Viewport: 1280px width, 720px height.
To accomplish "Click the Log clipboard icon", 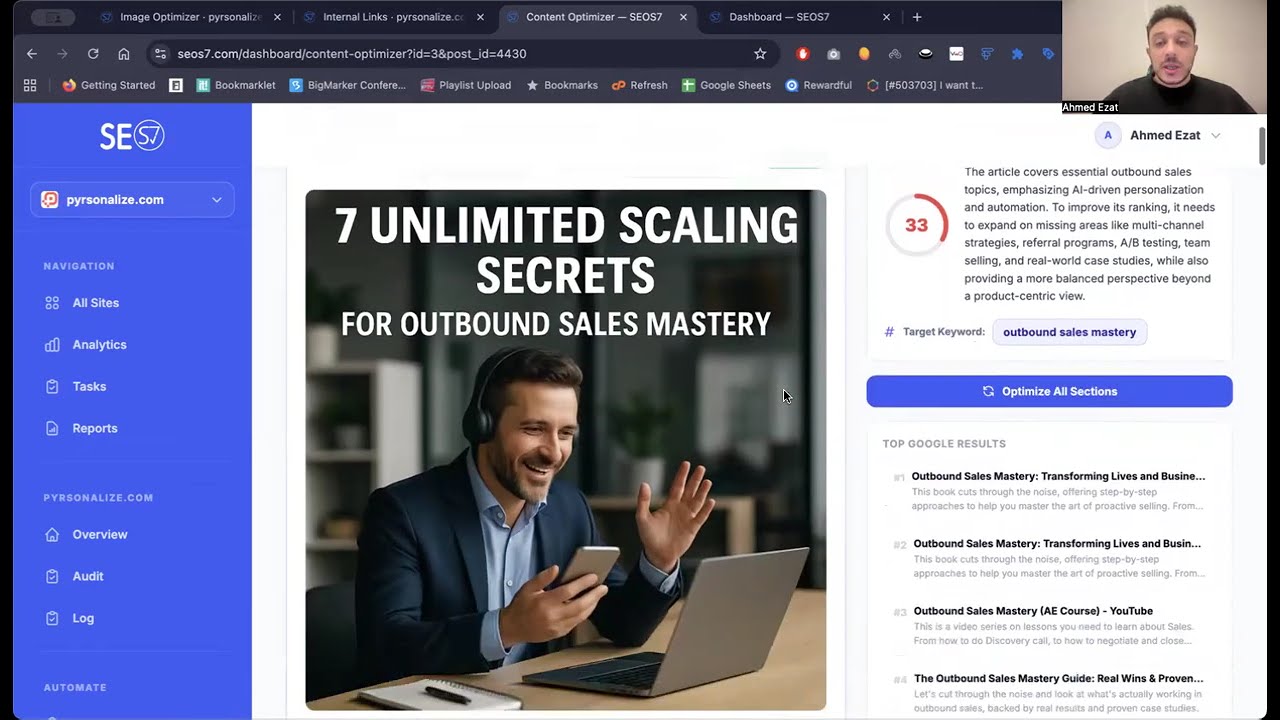I will (52, 619).
